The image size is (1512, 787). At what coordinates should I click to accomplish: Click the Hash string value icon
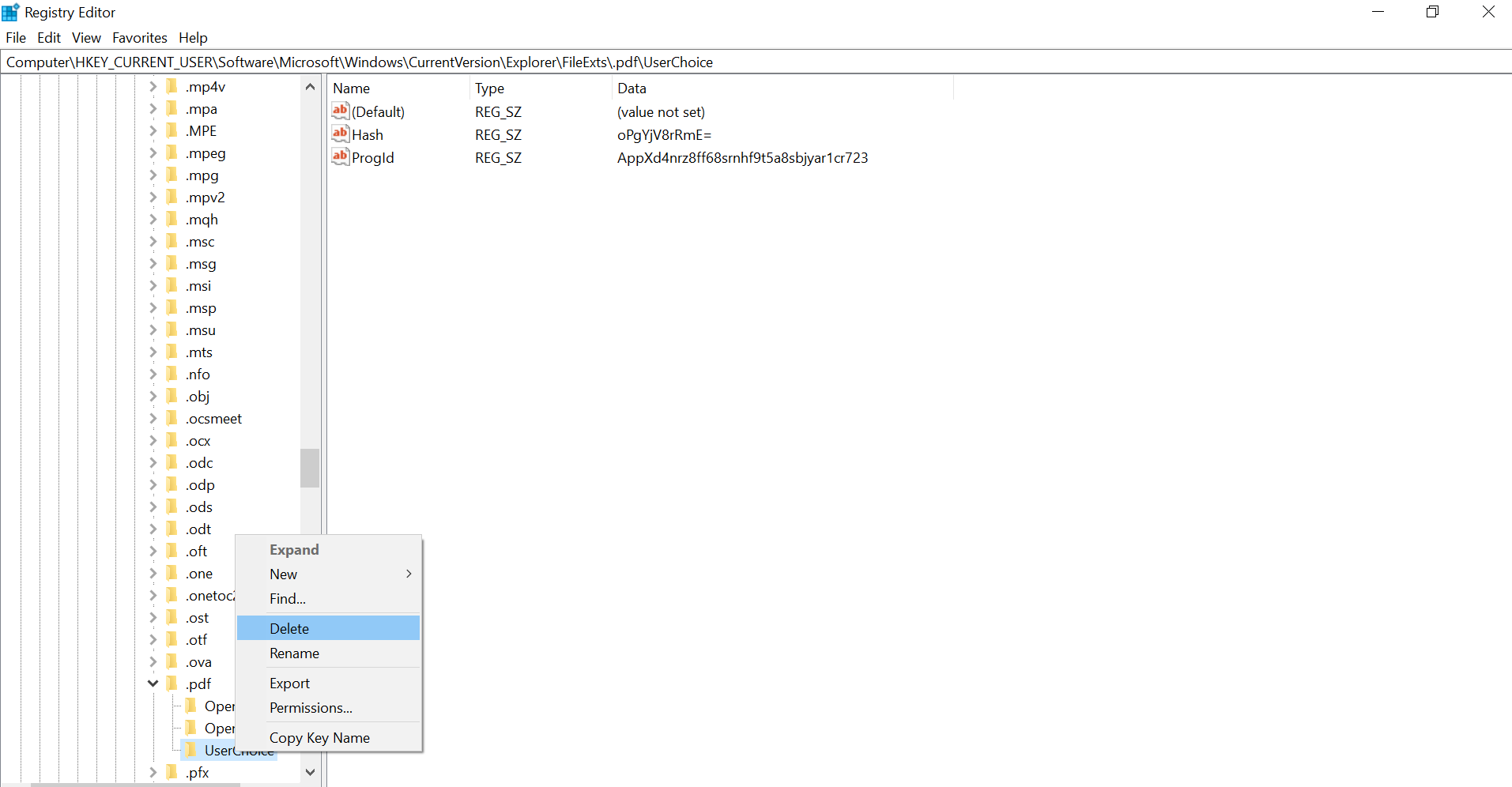(x=340, y=134)
